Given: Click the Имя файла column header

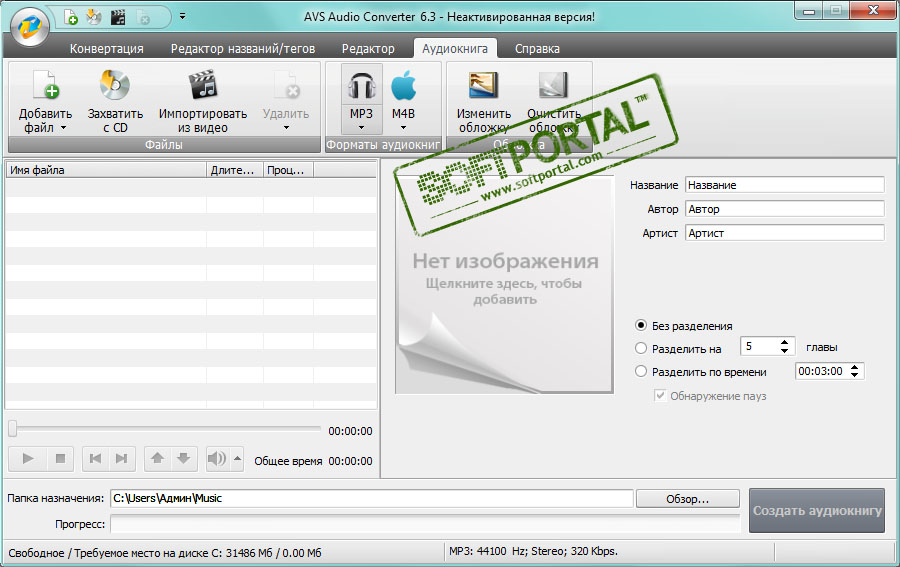Looking at the screenshot, I should tap(106, 170).
